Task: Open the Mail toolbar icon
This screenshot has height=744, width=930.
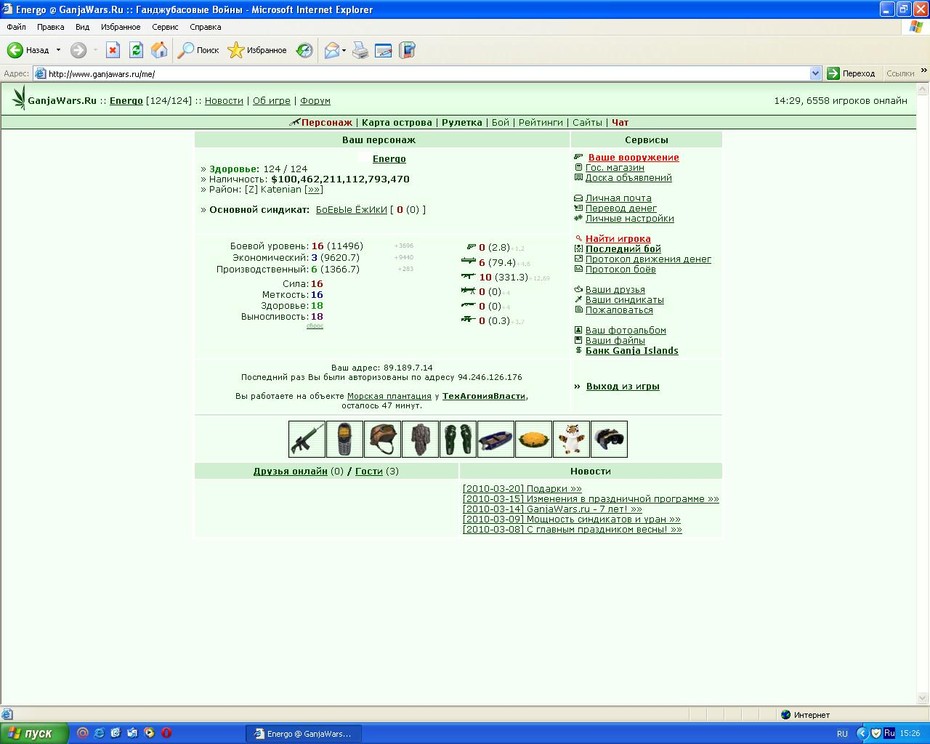Action: click(332, 50)
